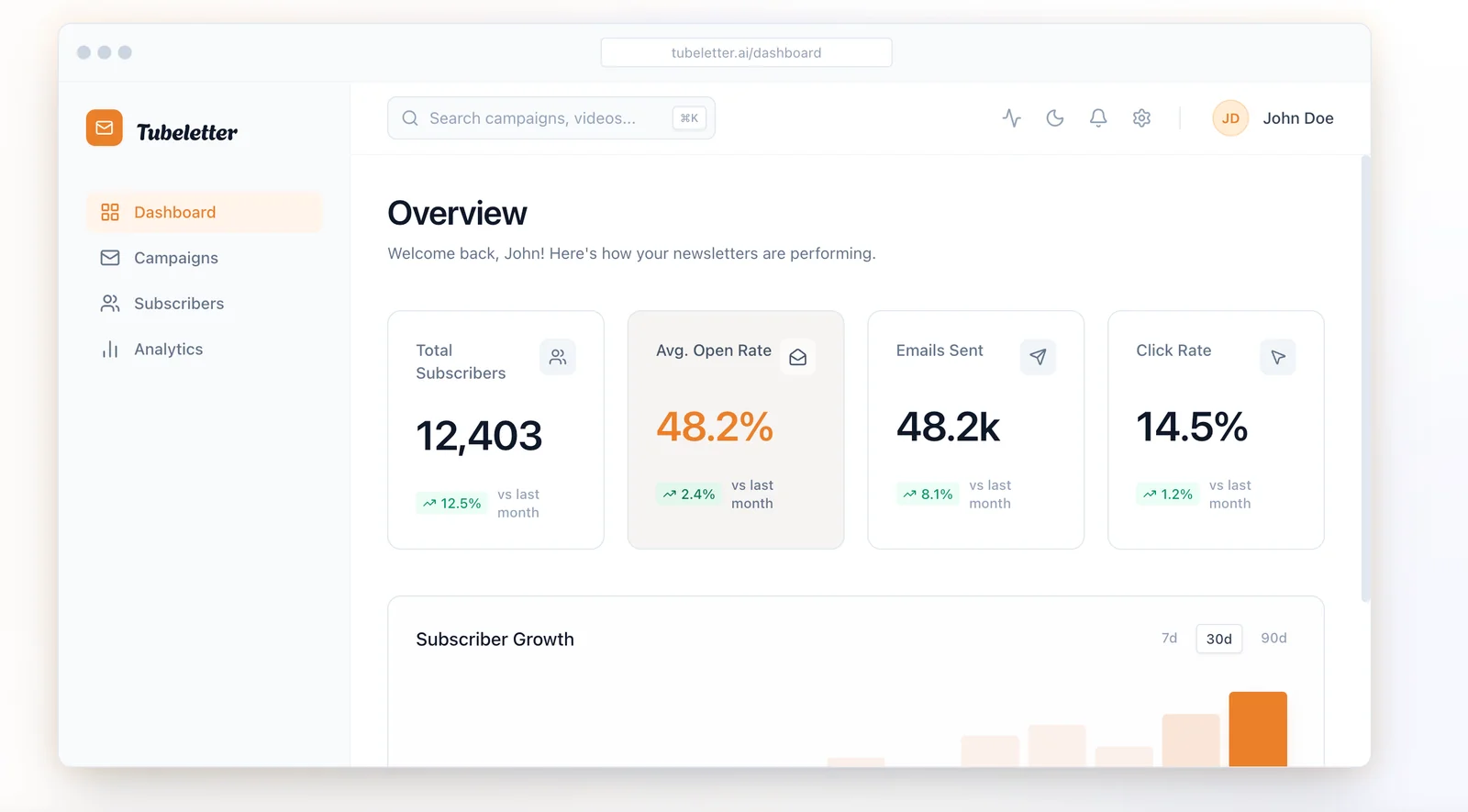Click the Click Rate cursor icon

1277,357
